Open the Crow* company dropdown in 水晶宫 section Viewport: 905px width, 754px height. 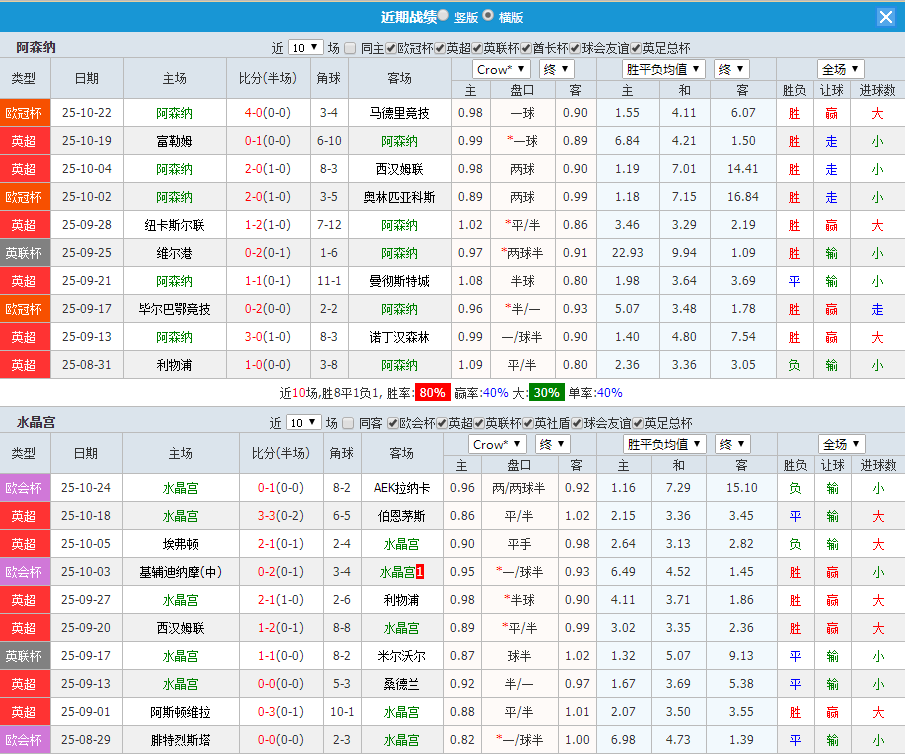pos(497,443)
